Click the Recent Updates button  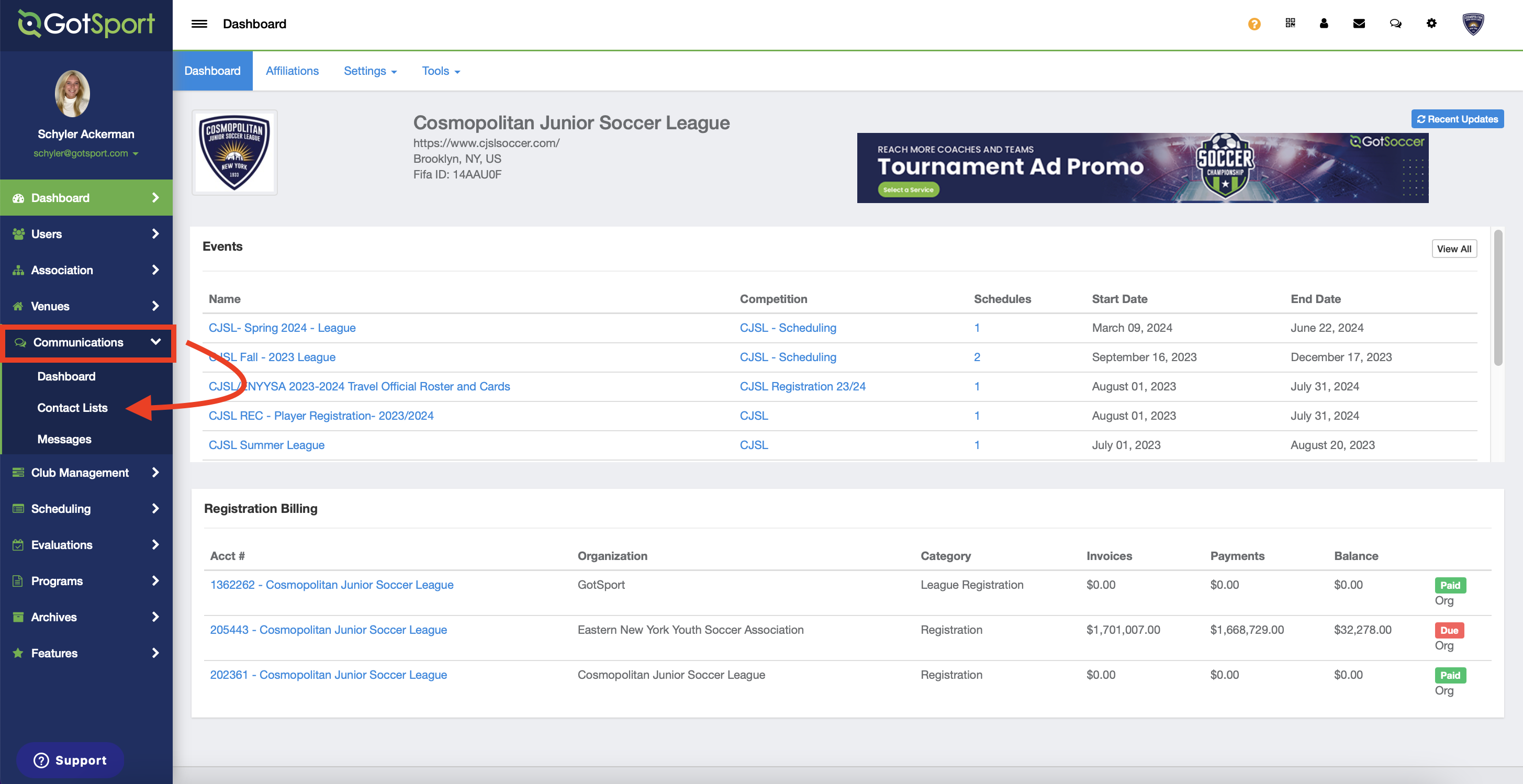(x=1457, y=119)
